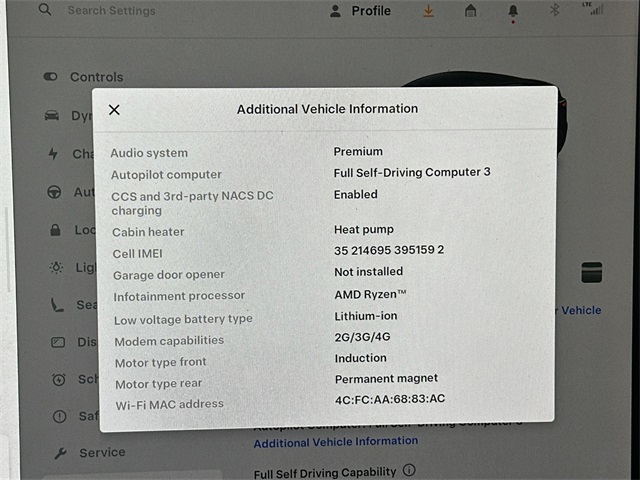Open the Profile menu

tap(360, 11)
